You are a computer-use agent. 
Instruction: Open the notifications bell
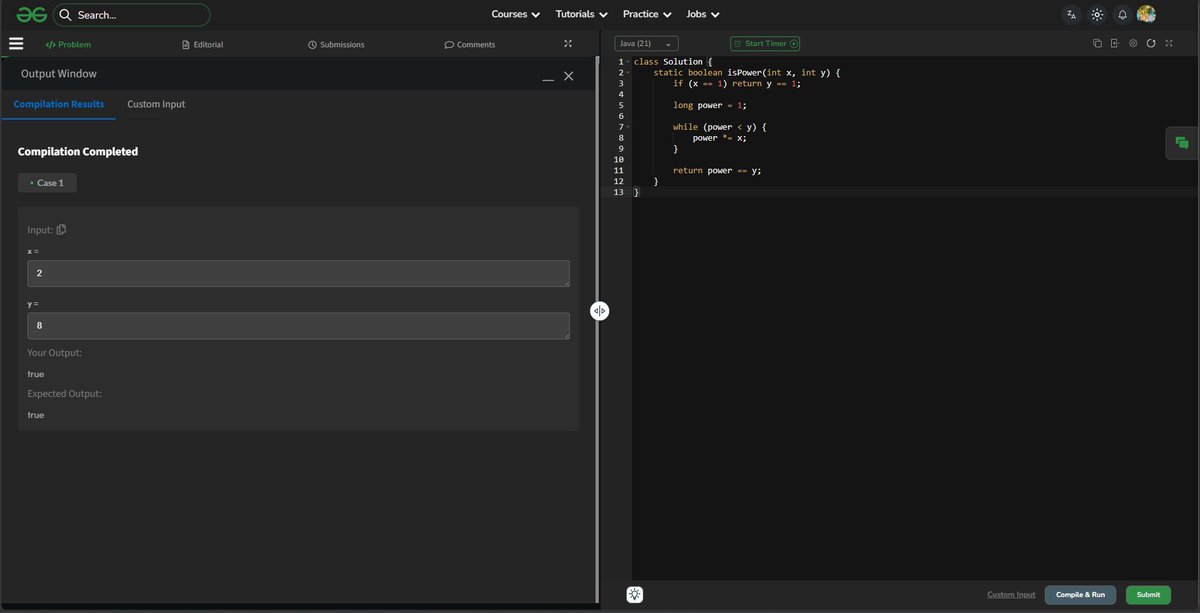[x=1122, y=15]
